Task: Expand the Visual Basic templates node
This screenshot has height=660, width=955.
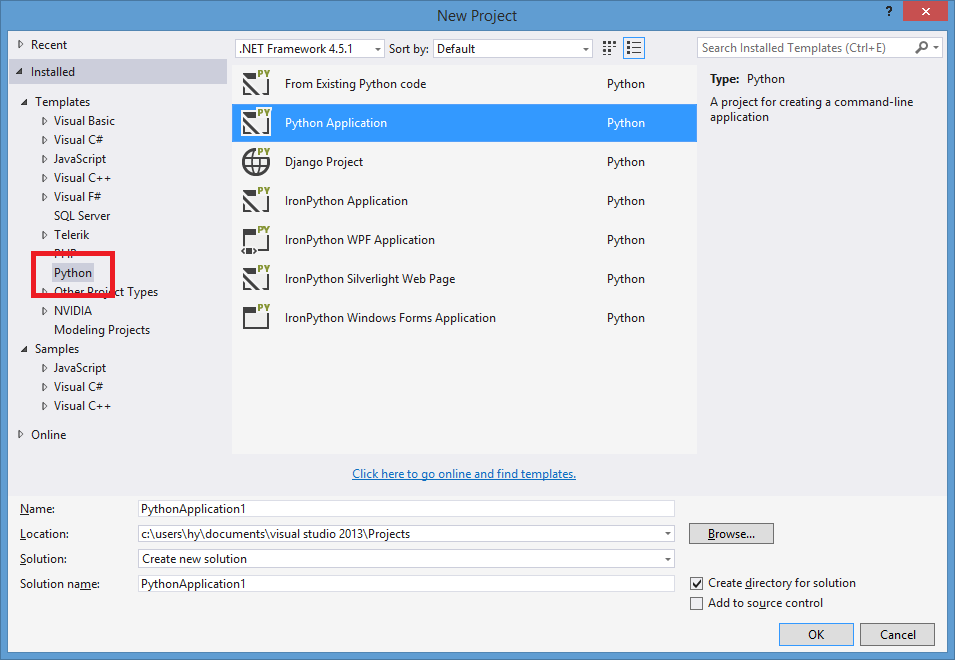Action: pyautogui.click(x=44, y=121)
